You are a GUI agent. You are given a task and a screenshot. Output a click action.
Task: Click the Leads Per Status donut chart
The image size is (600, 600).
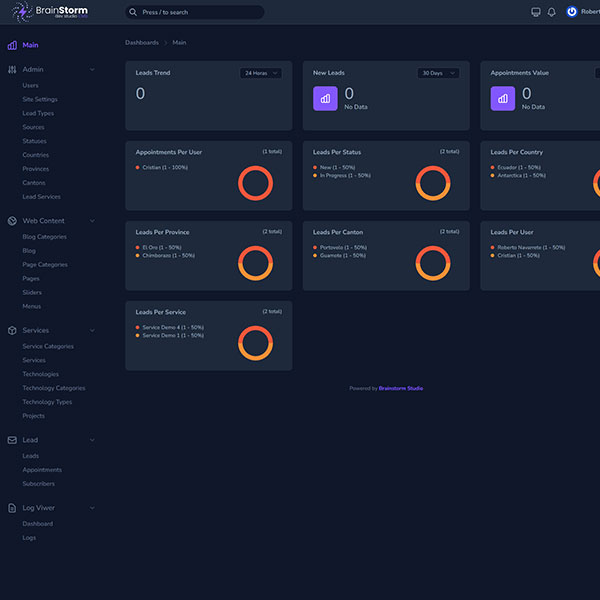pos(433,183)
